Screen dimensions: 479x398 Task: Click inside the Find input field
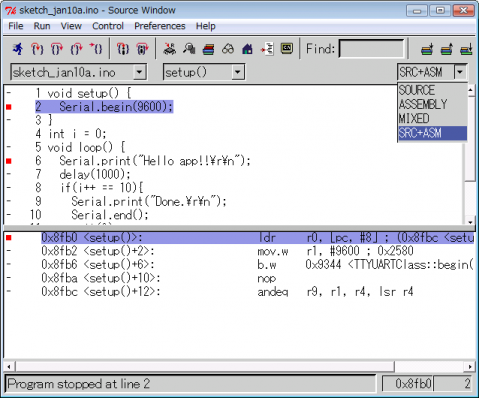(372, 49)
